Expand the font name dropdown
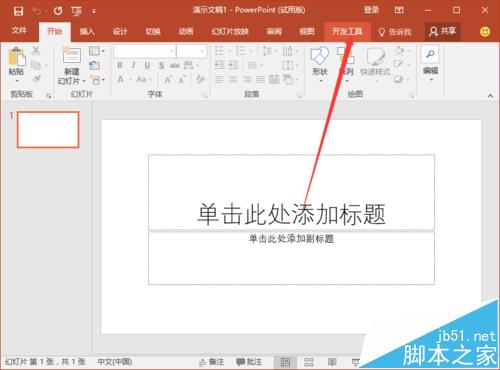 (x=171, y=51)
